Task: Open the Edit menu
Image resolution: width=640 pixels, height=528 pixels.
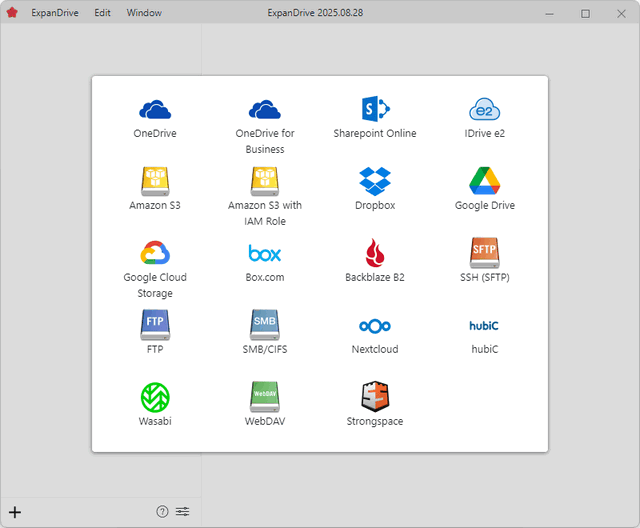Action: (x=102, y=13)
